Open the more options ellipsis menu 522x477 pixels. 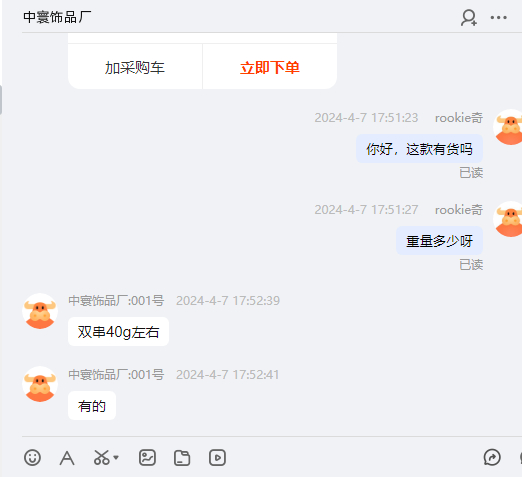[x=499, y=18]
